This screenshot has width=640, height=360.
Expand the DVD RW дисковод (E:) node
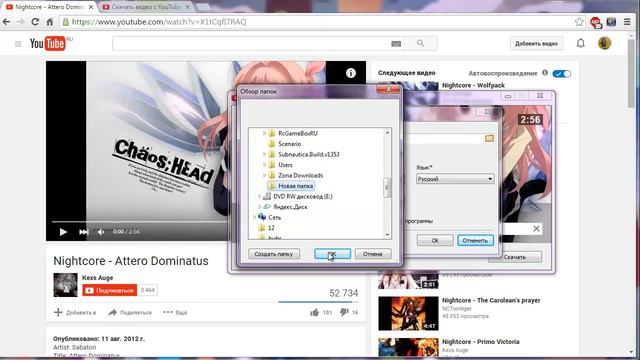point(260,197)
